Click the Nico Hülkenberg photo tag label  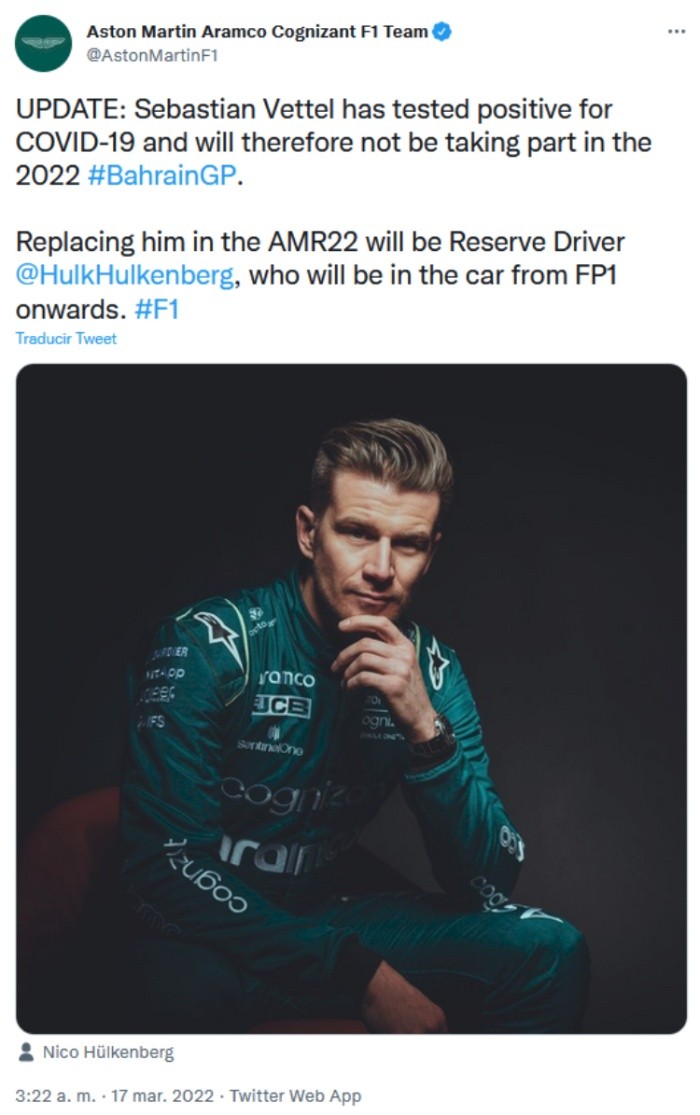tap(108, 1052)
